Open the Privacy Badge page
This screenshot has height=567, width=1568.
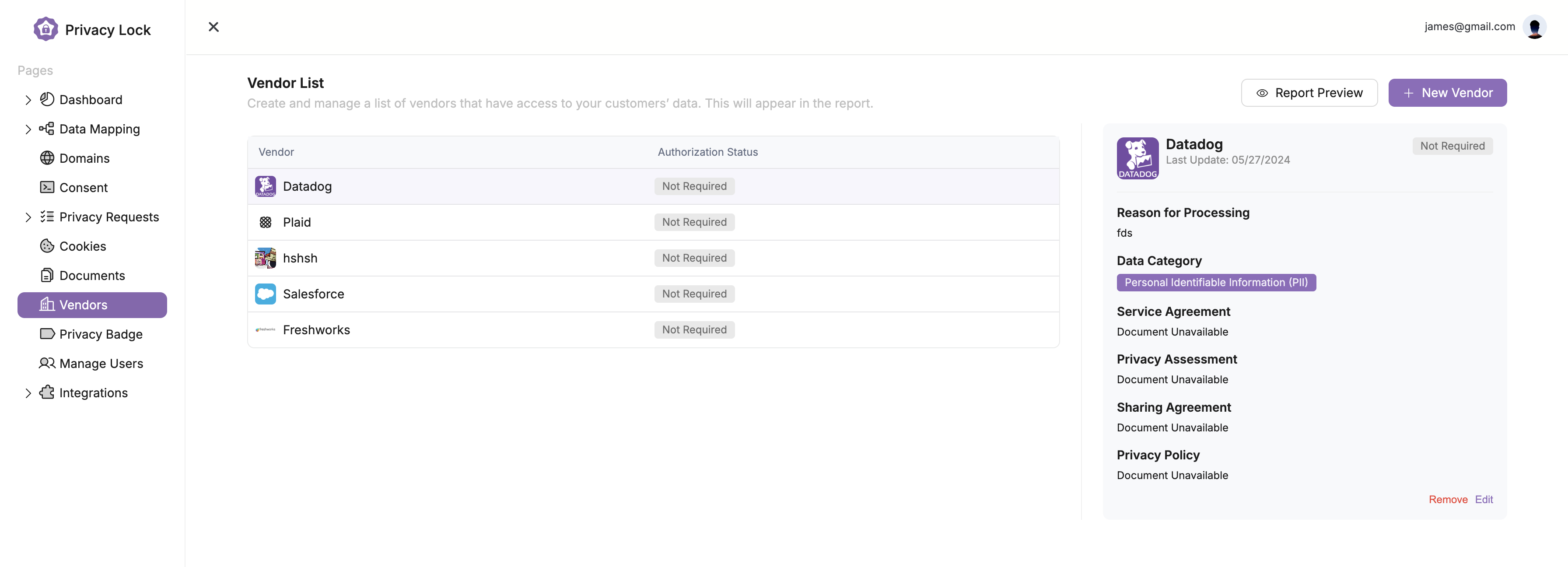[x=101, y=334]
